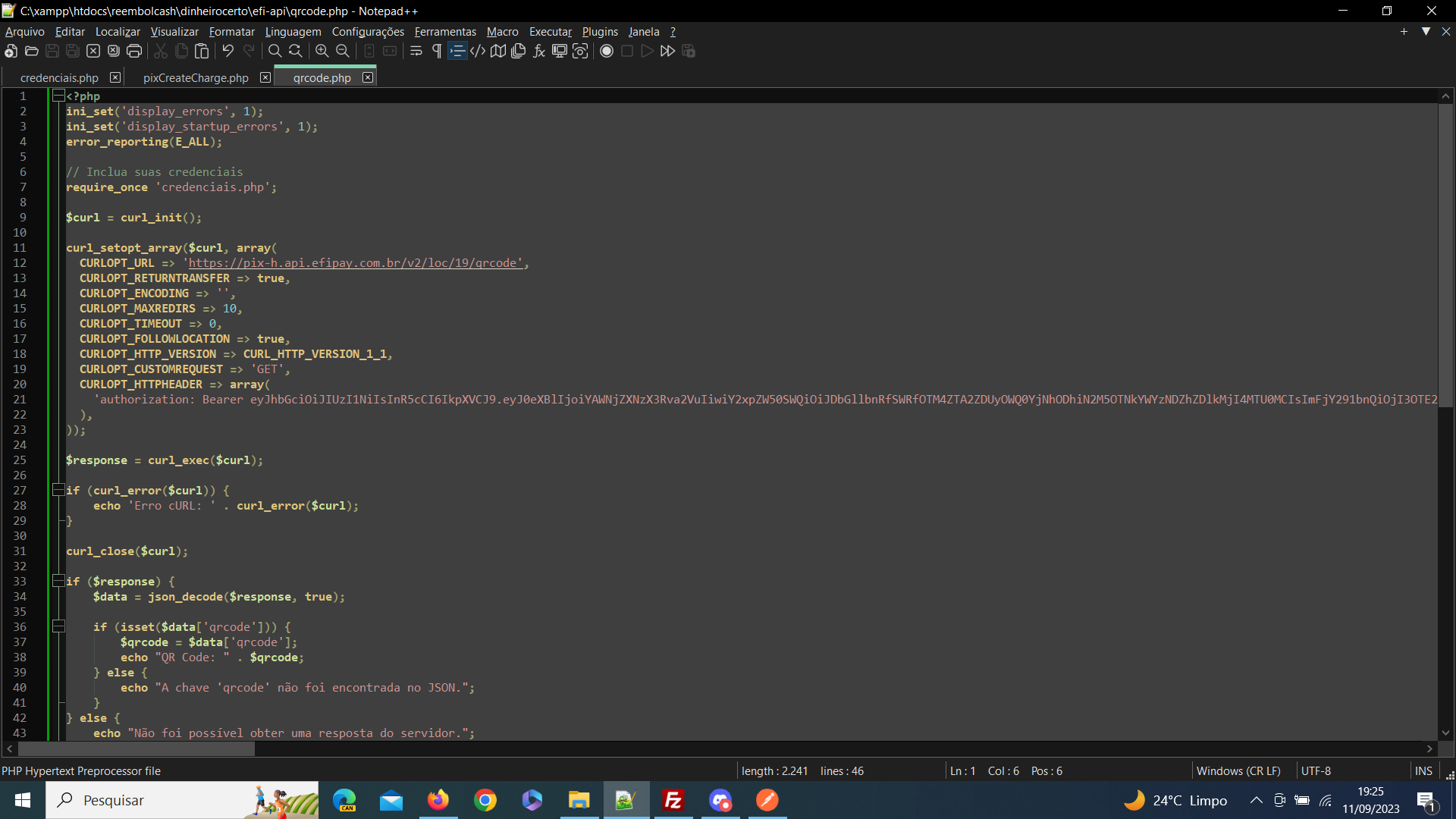
Task: Collapse the fold at <?php line 1
Action: click(58, 96)
